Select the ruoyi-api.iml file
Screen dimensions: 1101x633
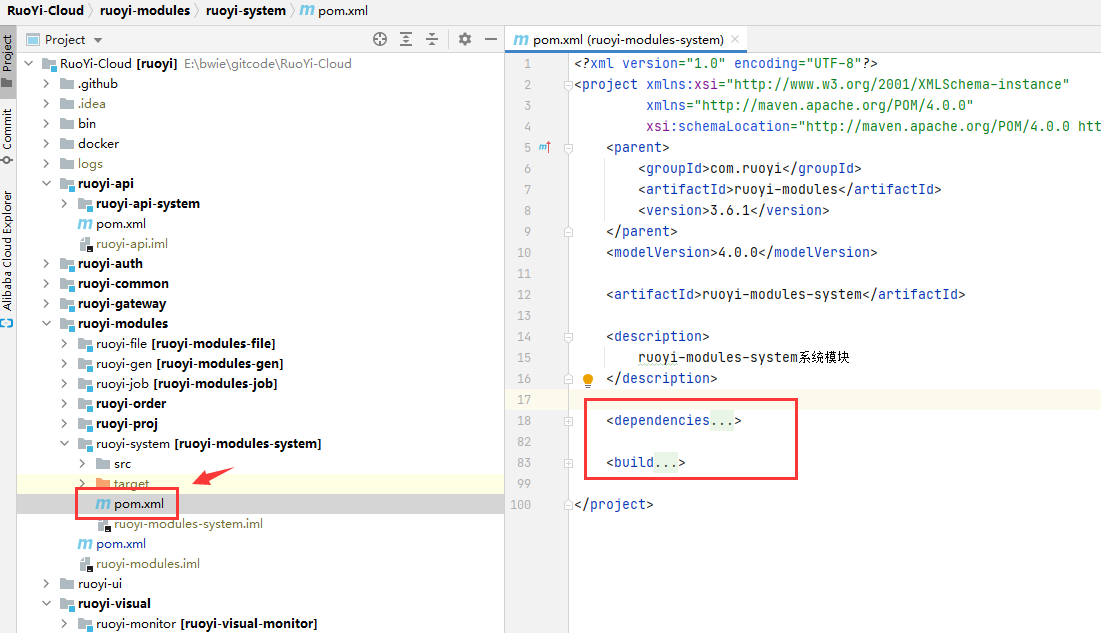click(x=131, y=244)
